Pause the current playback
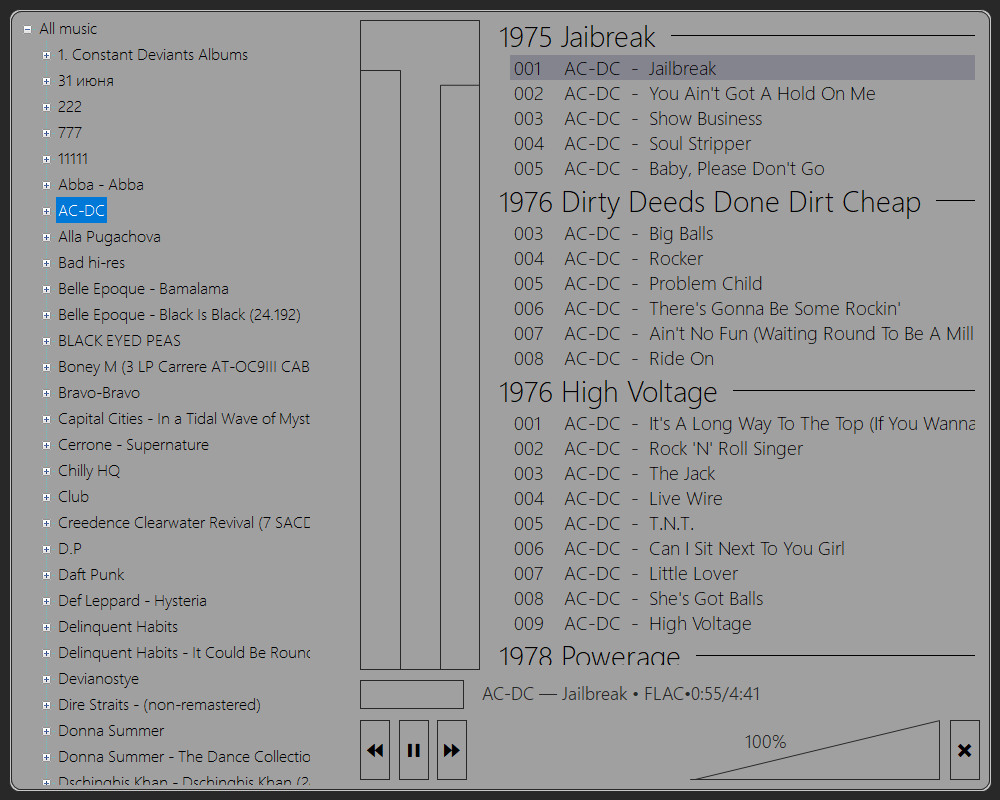This screenshot has height=800, width=1000. point(414,750)
